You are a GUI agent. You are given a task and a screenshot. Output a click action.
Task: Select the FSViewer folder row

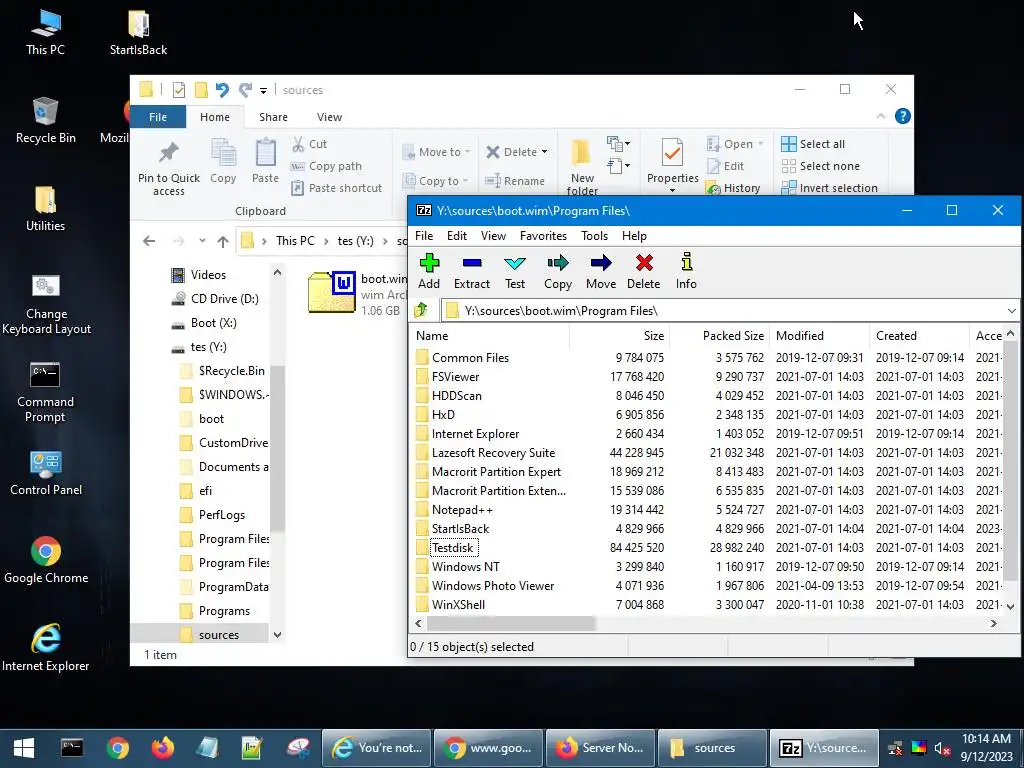tap(708, 377)
